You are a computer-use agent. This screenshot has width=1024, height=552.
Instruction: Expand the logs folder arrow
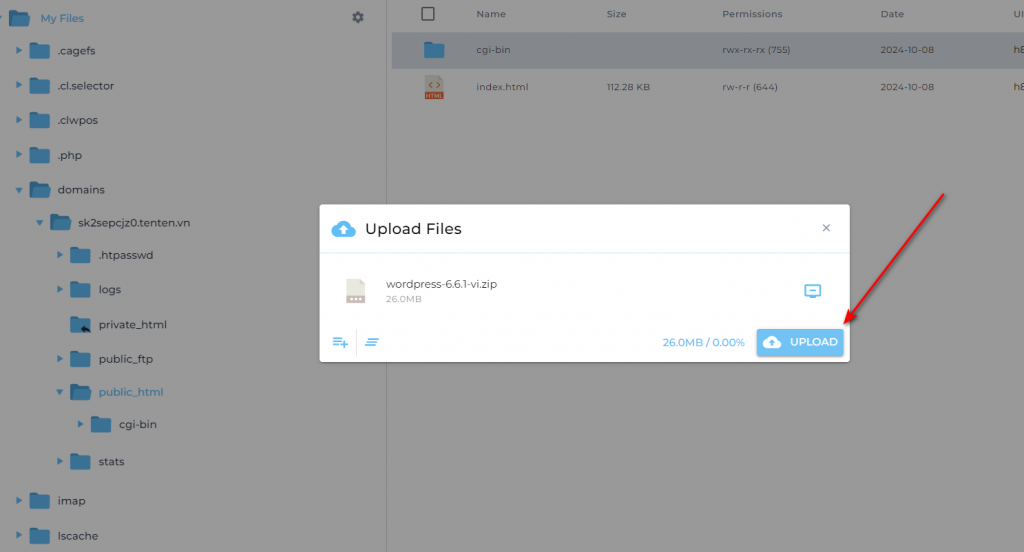pos(59,289)
